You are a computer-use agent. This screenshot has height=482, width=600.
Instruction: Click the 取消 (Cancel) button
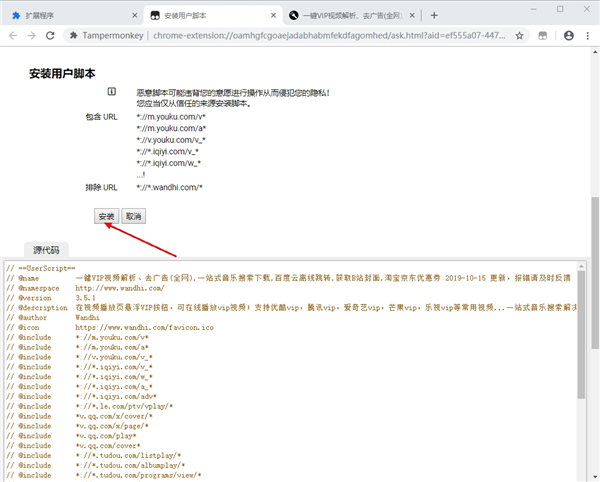coord(133,216)
